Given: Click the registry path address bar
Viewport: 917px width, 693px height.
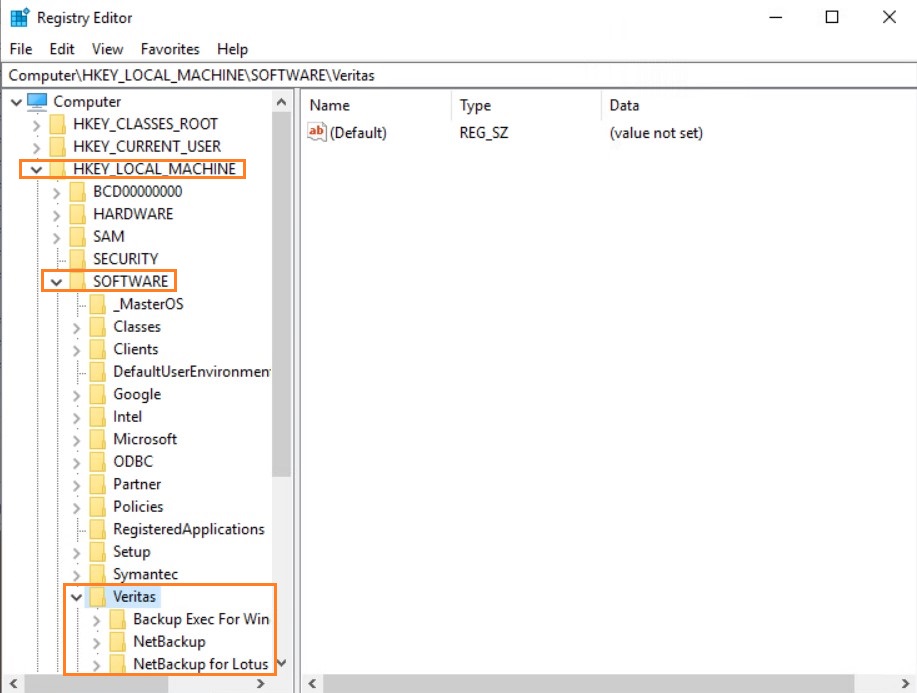Looking at the screenshot, I should coord(461,75).
